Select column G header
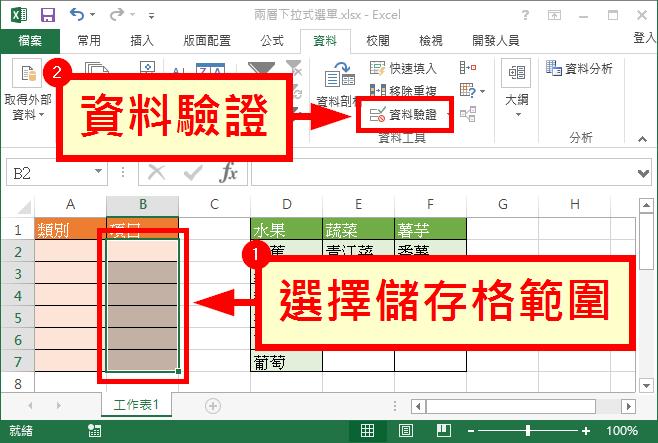 click(x=503, y=204)
